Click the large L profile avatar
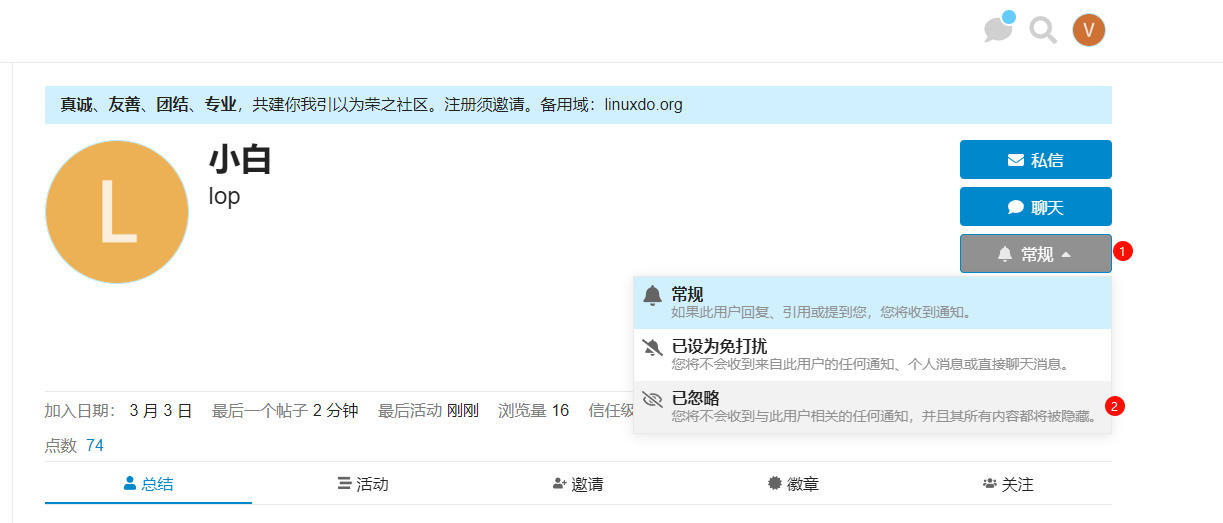Image resolution: width=1223 pixels, height=523 pixels. (x=117, y=212)
